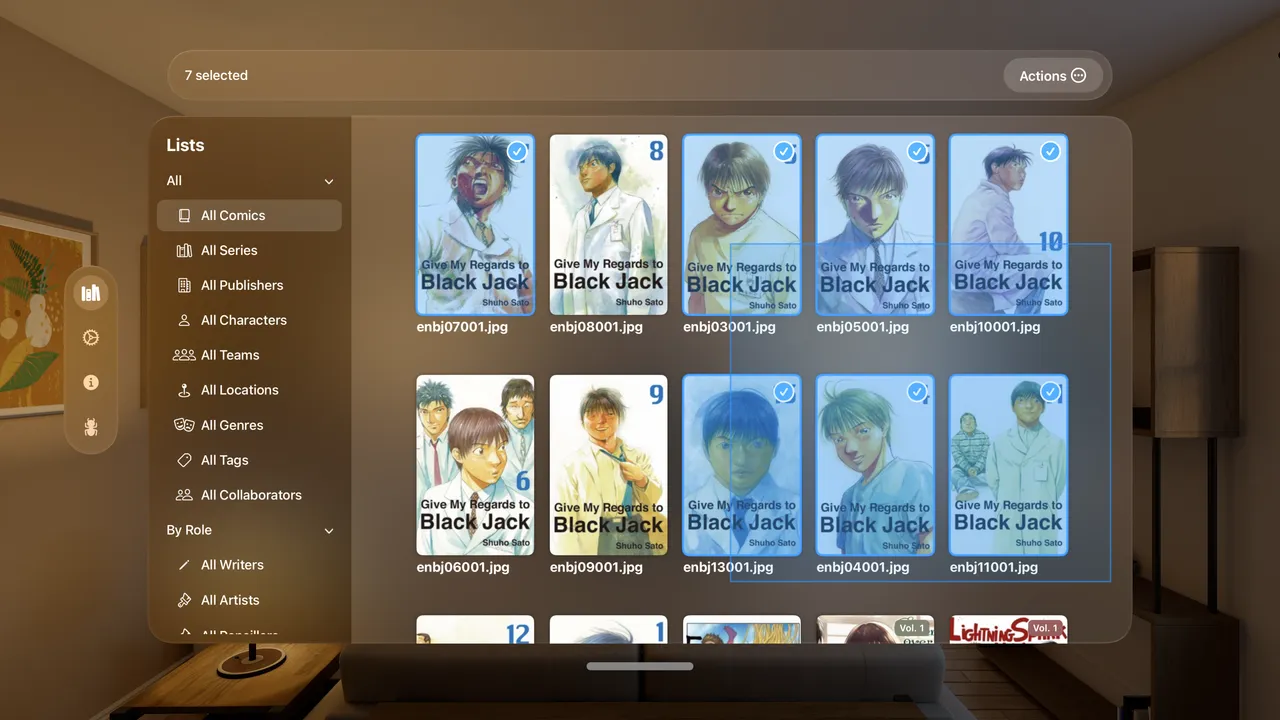
Task: Click the enbj04001.jpg file name
Action: 863,567
